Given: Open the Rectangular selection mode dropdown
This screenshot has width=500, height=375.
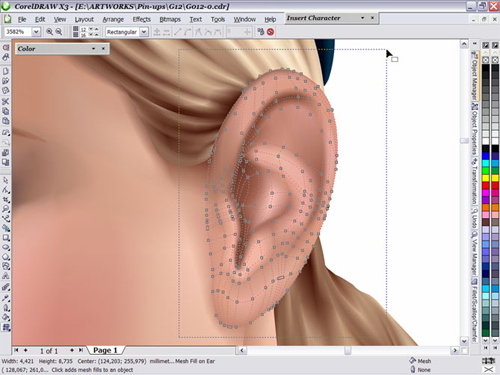Looking at the screenshot, I should 144,32.
